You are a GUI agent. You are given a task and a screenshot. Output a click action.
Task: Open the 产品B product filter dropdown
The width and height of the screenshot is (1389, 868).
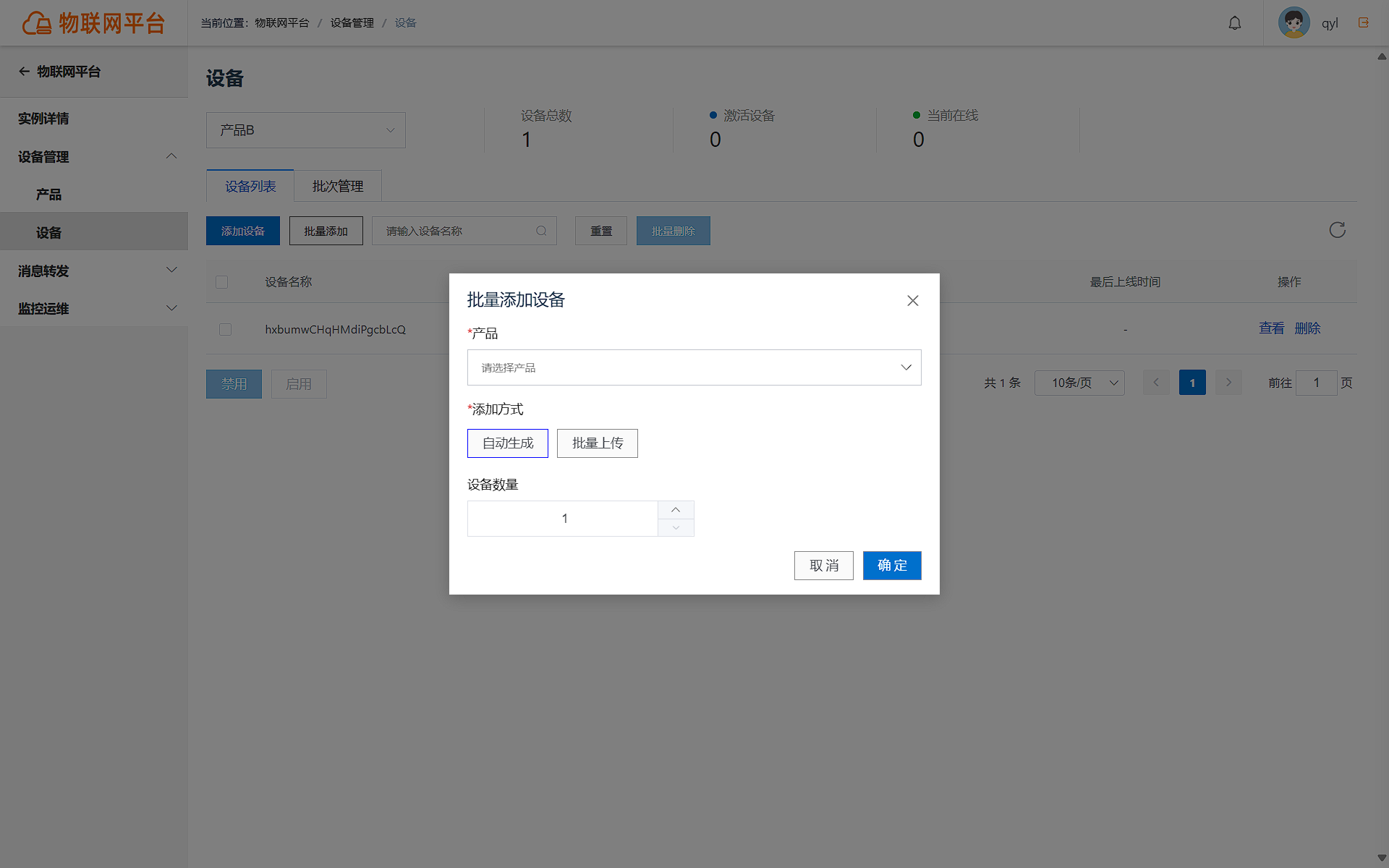[306, 130]
